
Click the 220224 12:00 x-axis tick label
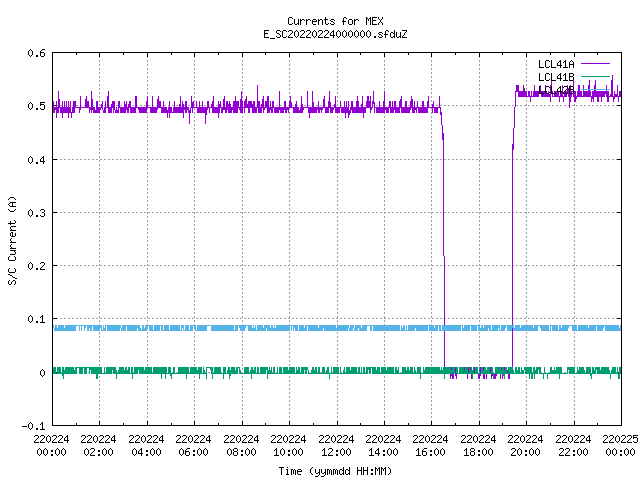[x=336, y=445]
